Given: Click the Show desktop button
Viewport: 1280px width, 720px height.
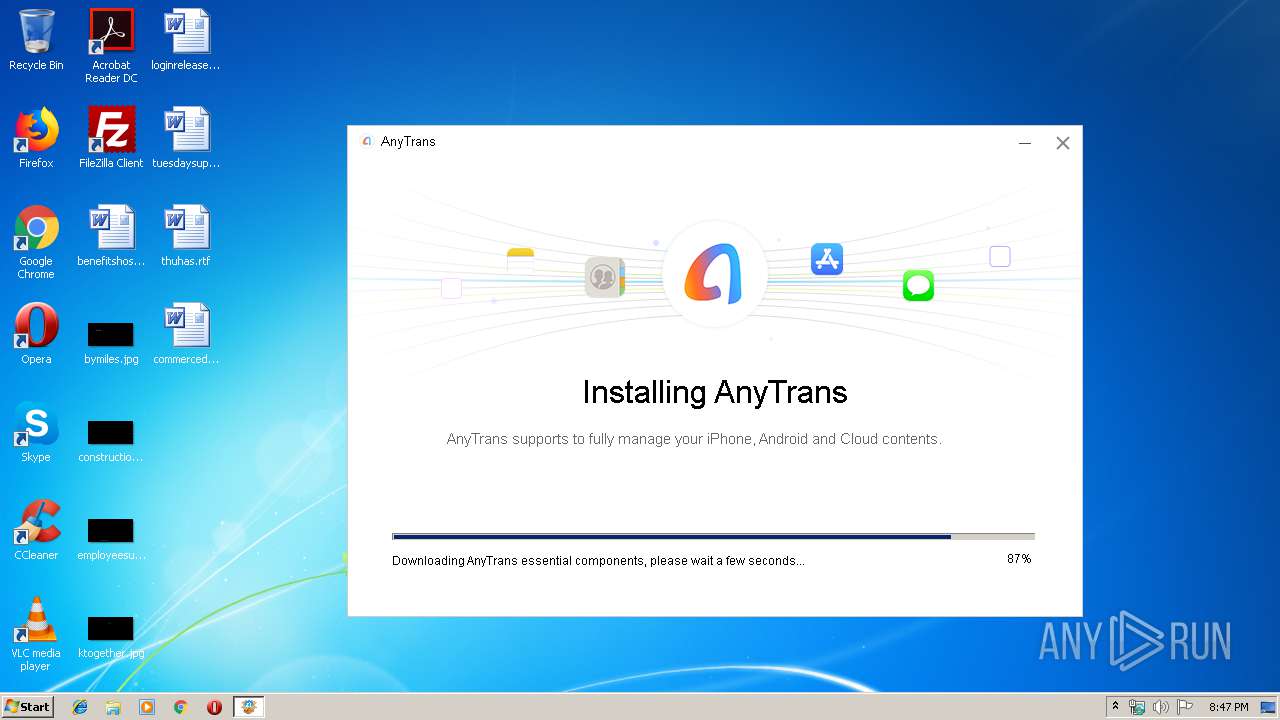Looking at the screenshot, I should [1269, 707].
